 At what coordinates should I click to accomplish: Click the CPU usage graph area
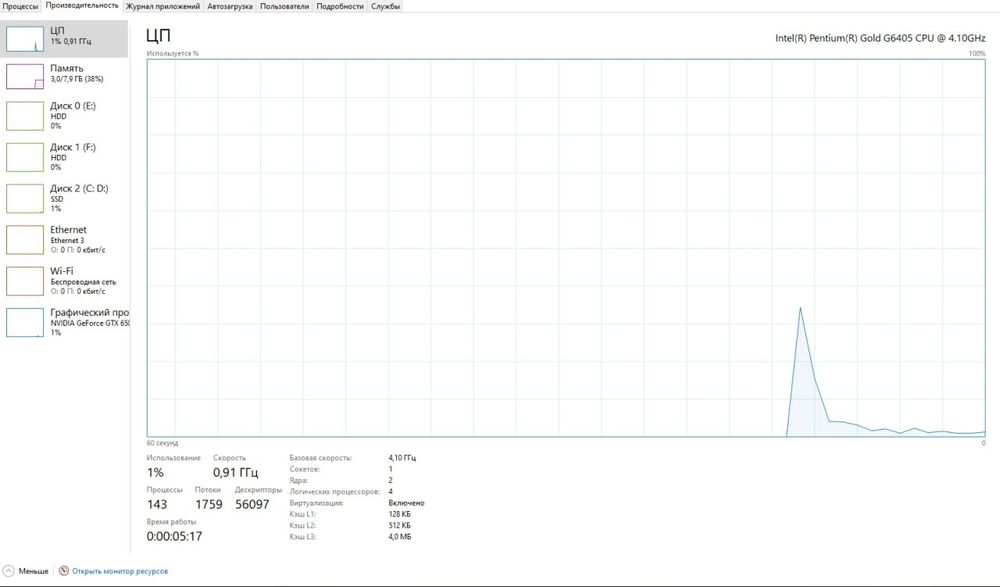pos(566,248)
